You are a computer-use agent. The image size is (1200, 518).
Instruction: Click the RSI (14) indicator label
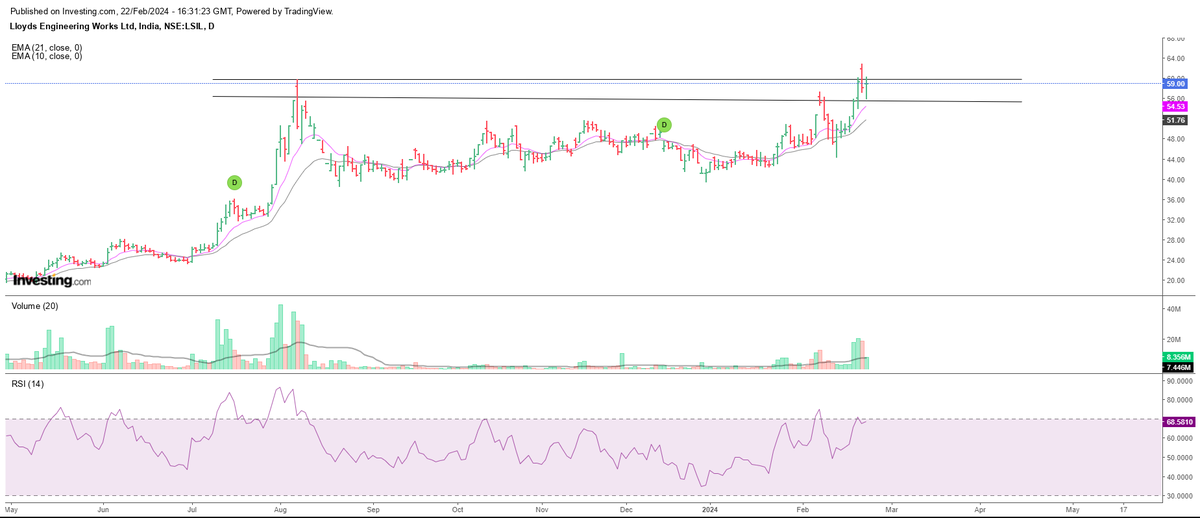(28, 384)
